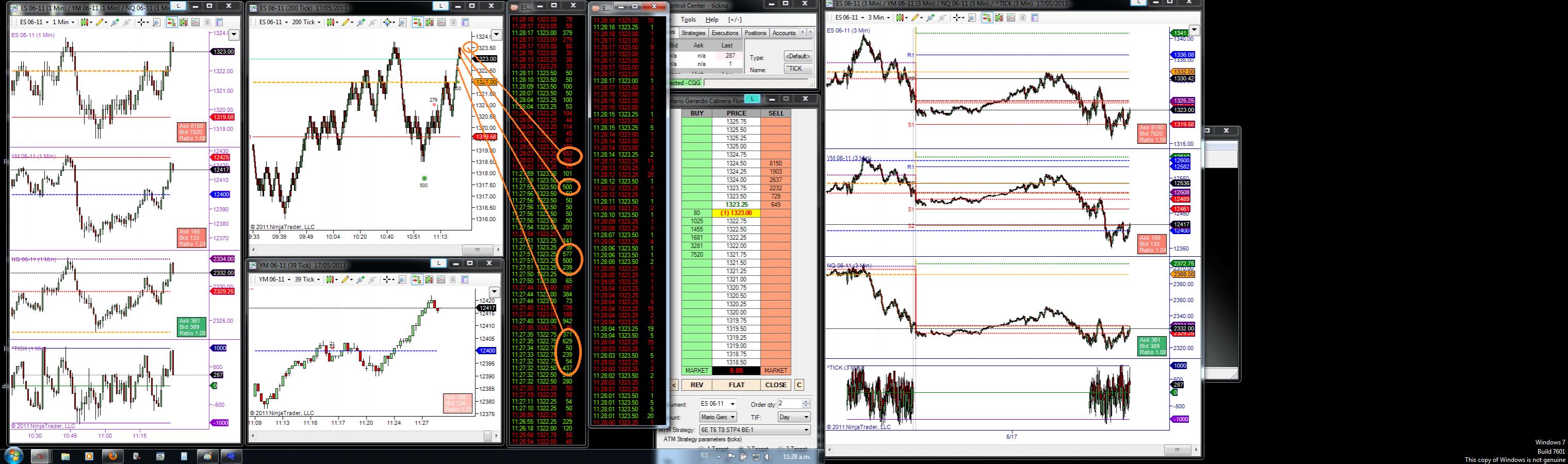
Task: Click candlestick panel icon in 1 Min chart
Action: 183,23
